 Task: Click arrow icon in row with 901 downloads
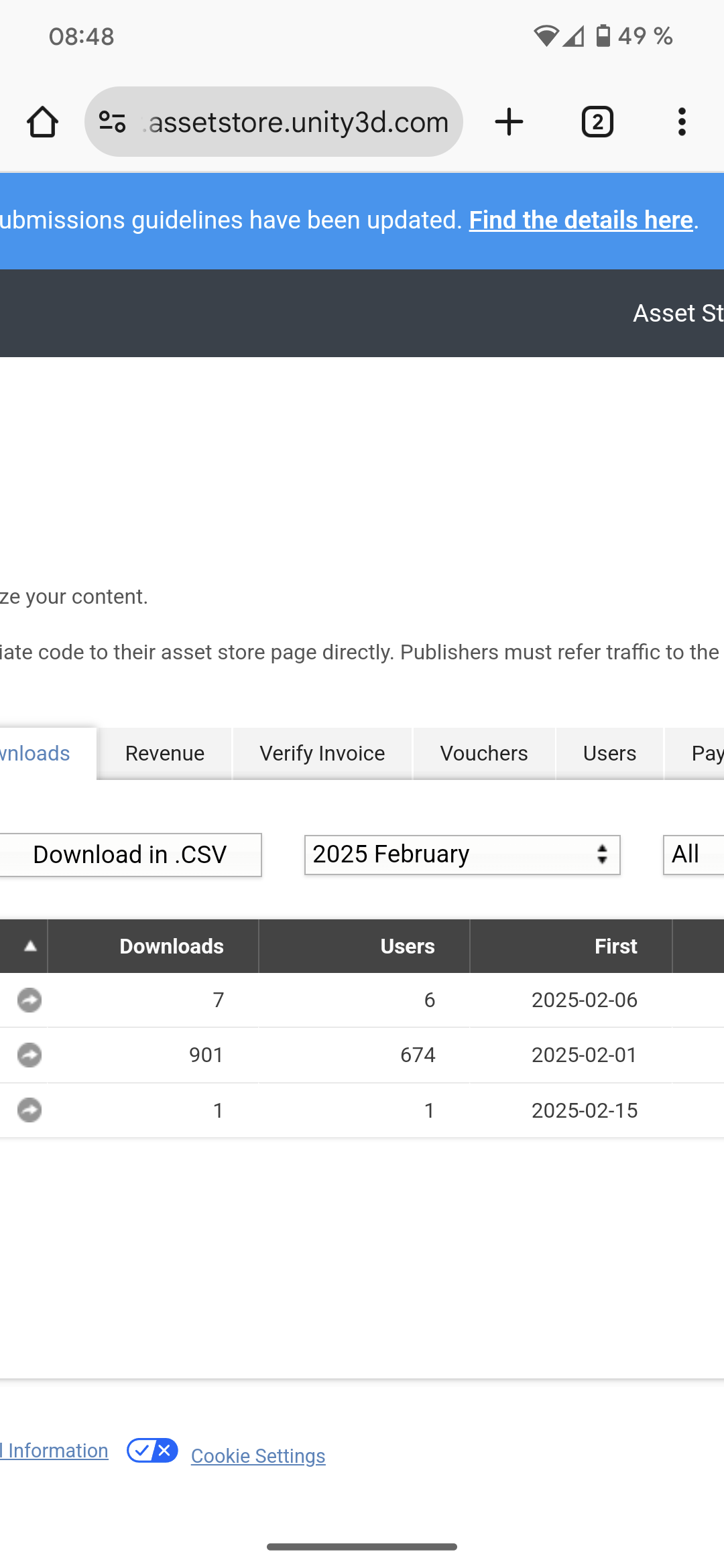(x=29, y=1055)
